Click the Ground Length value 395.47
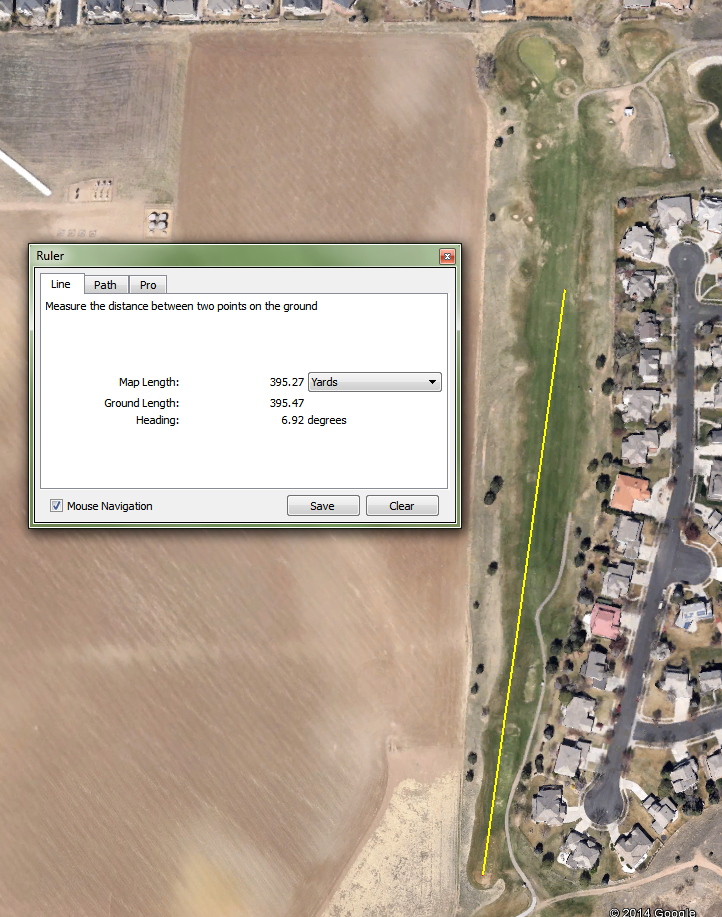Image resolution: width=722 pixels, height=917 pixels. coord(287,403)
